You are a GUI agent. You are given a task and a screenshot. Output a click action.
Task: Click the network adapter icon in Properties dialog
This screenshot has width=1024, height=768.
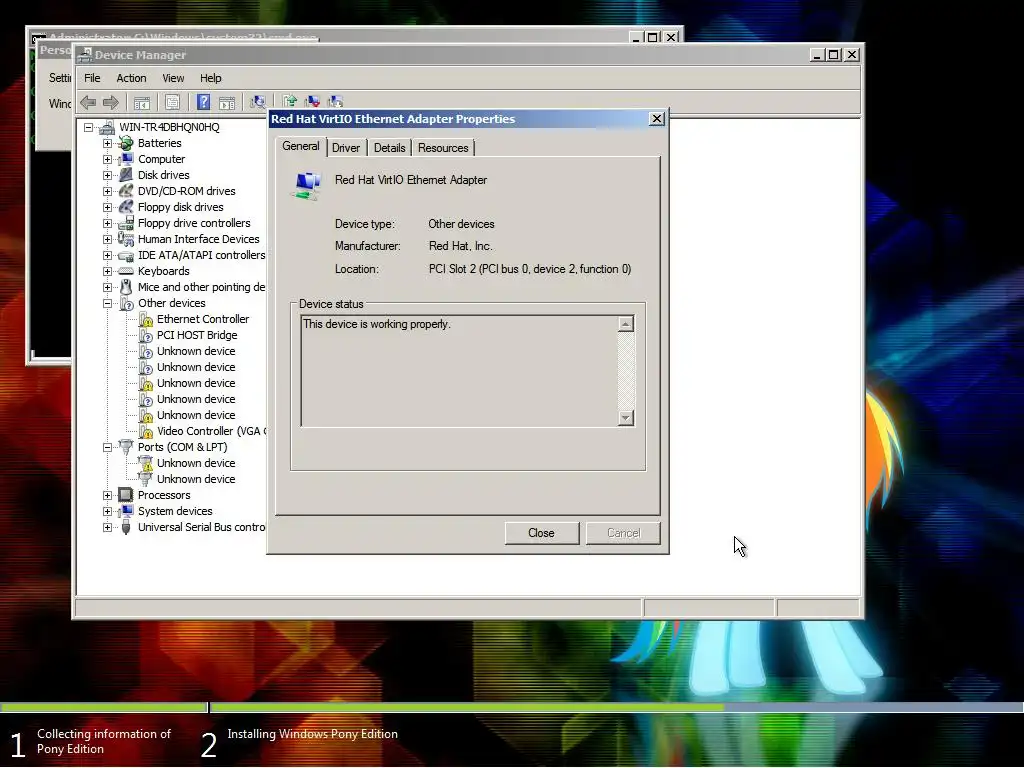tap(307, 185)
